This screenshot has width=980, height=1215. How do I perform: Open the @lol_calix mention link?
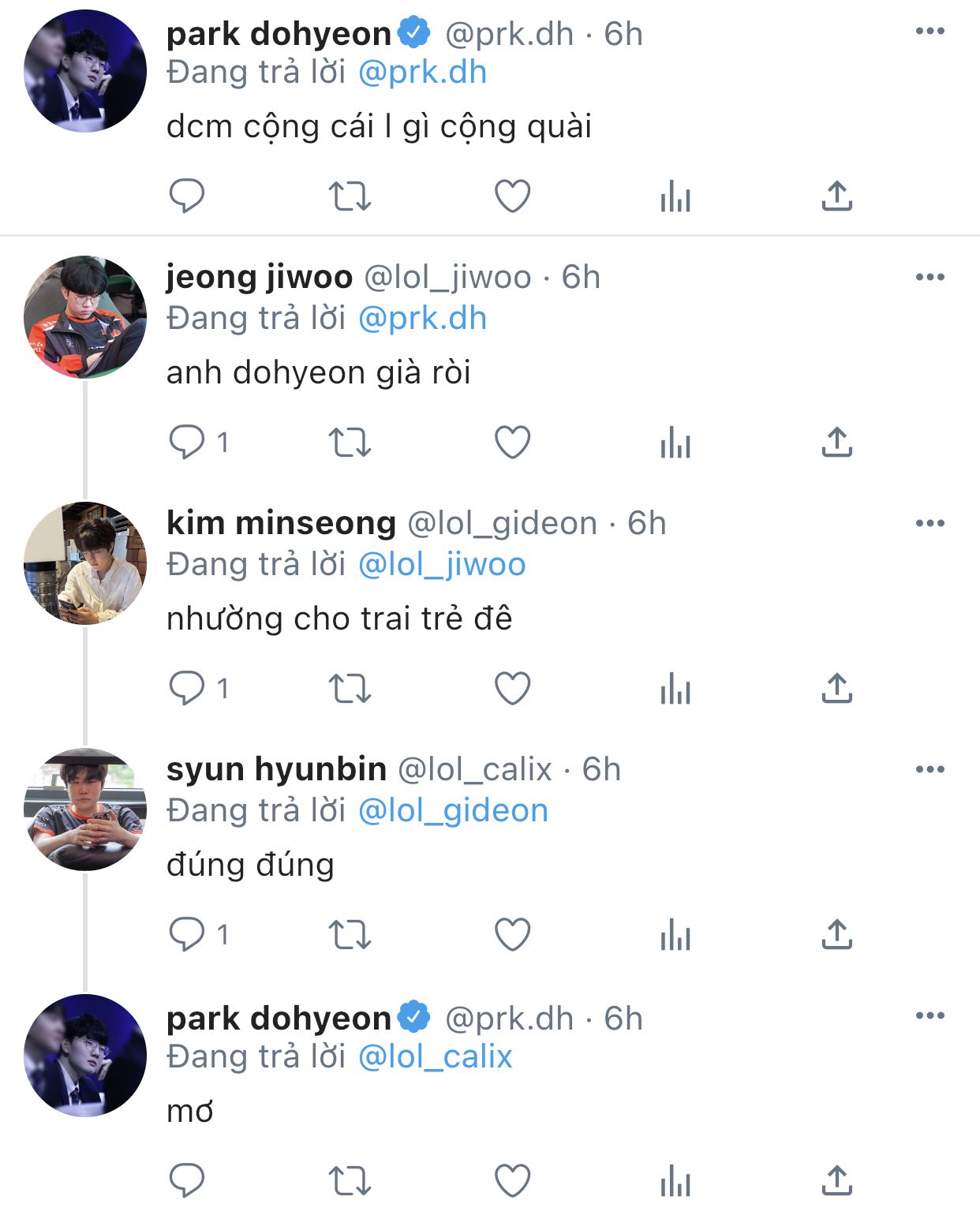(436, 1057)
